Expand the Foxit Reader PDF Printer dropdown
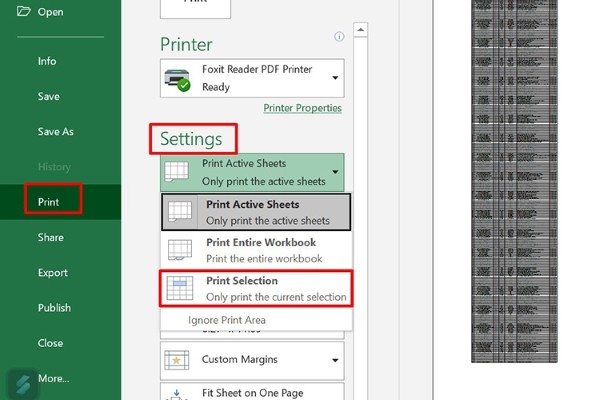This screenshot has width=600, height=400. click(335, 78)
